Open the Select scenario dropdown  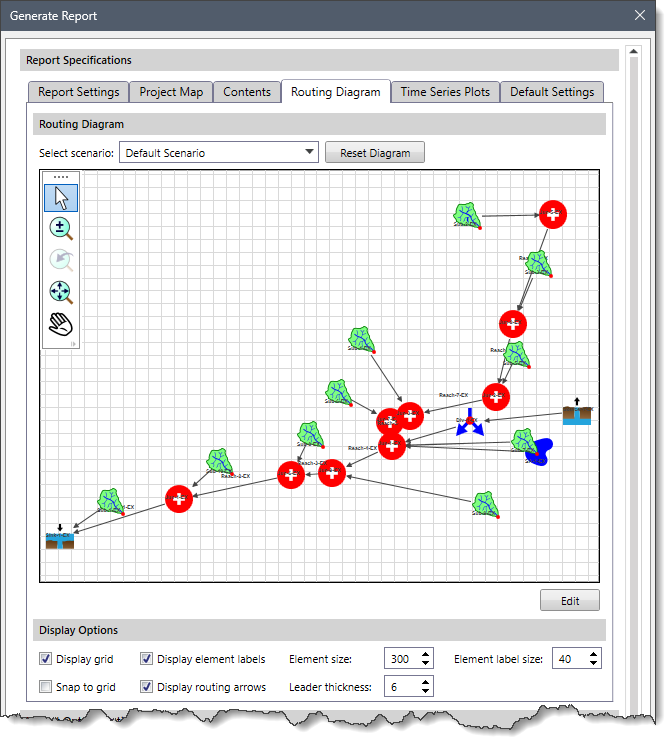[x=219, y=152]
